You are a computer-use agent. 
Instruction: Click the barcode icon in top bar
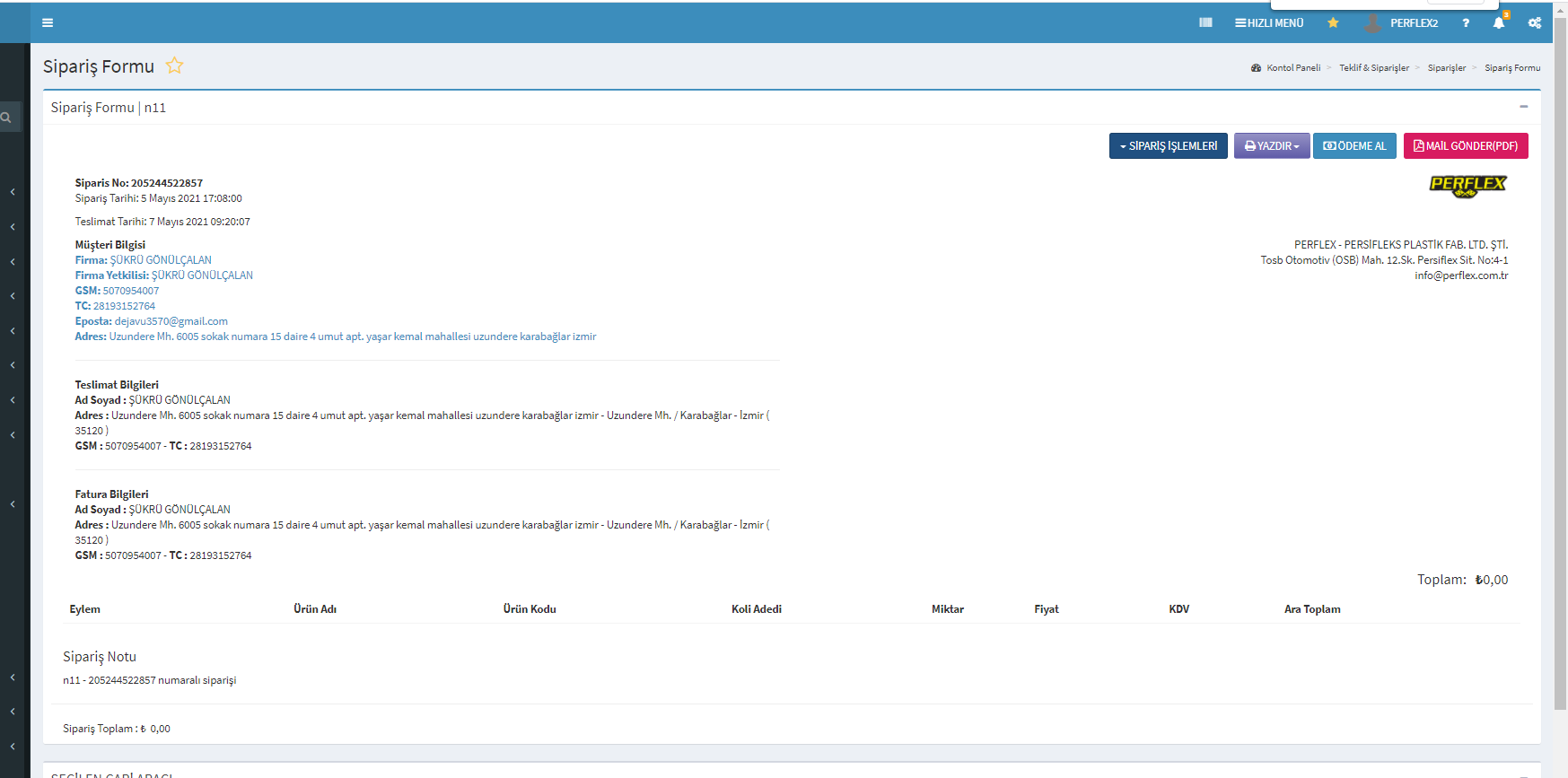1205,22
